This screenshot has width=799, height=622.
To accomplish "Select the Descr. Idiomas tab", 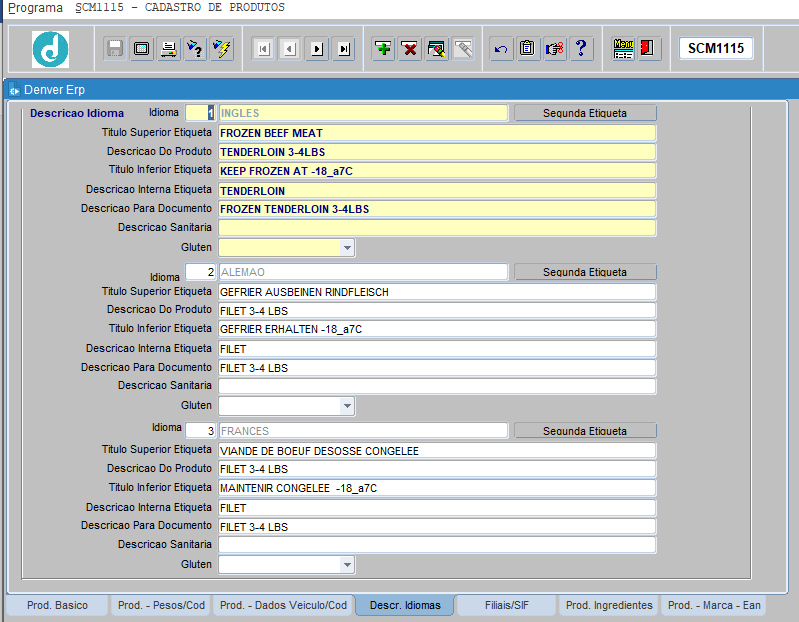I will click(405, 605).
